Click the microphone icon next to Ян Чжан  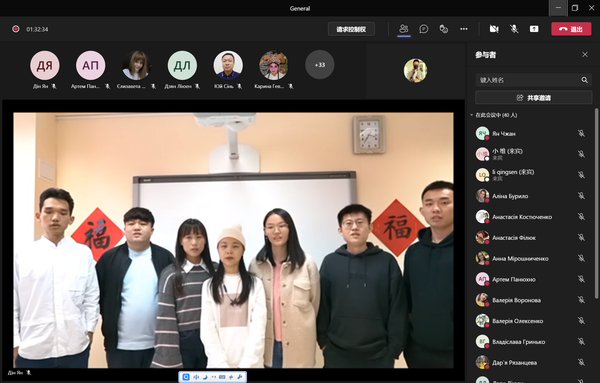tap(581, 133)
